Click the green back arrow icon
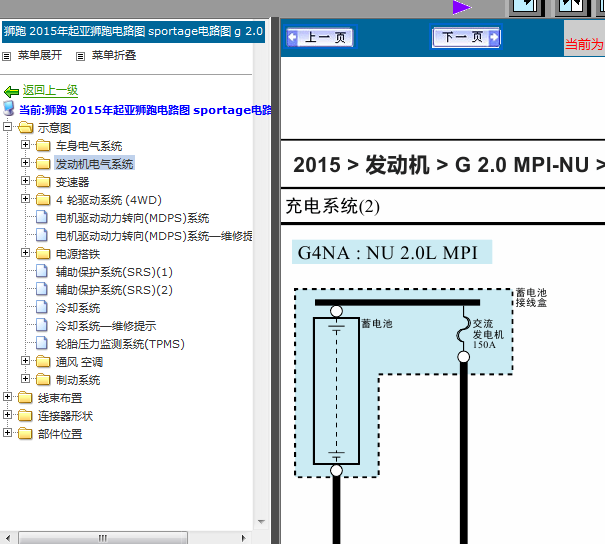Image resolution: width=605 pixels, height=544 pixels. [11, 91]
